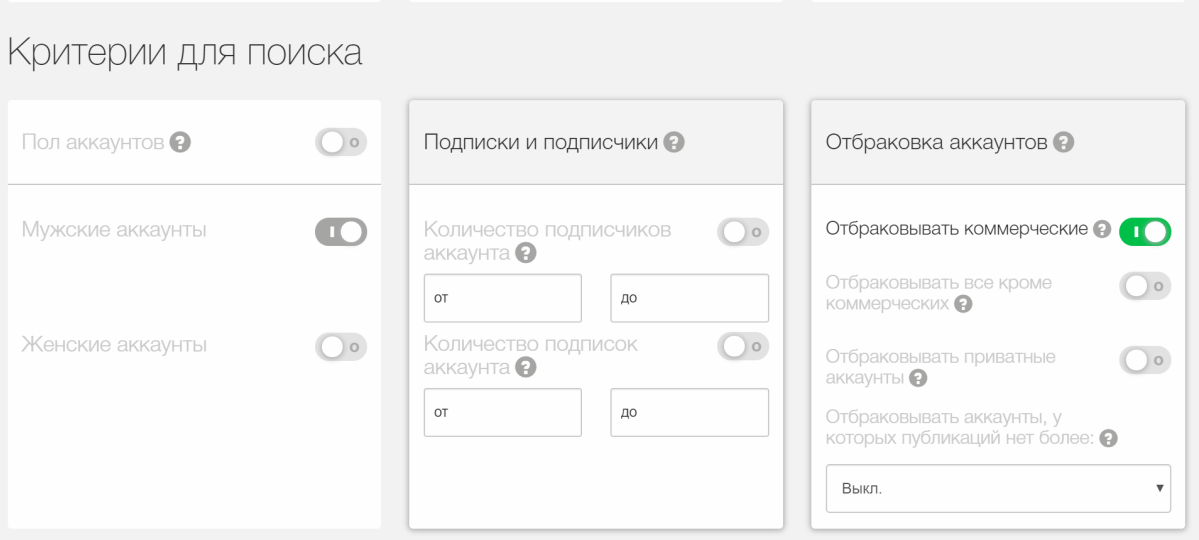Click help icon for Отбраковывать коммерческие
This screenshot has width=1199, height=540.
[x=1102, y=230]
